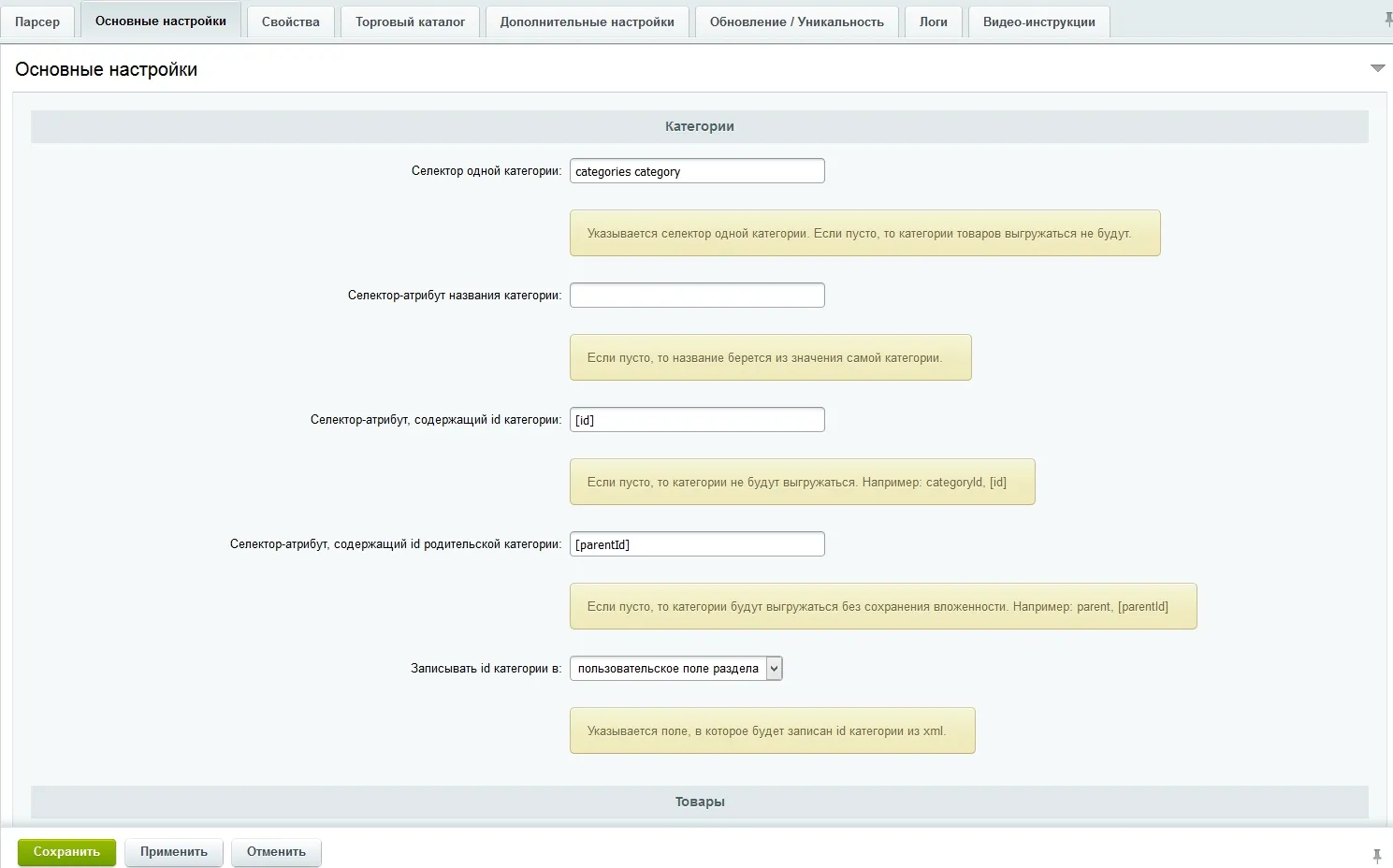Switch to the Парсер tab
Image resolution: width=1393 pixels, height=868 pixels.
37,22
